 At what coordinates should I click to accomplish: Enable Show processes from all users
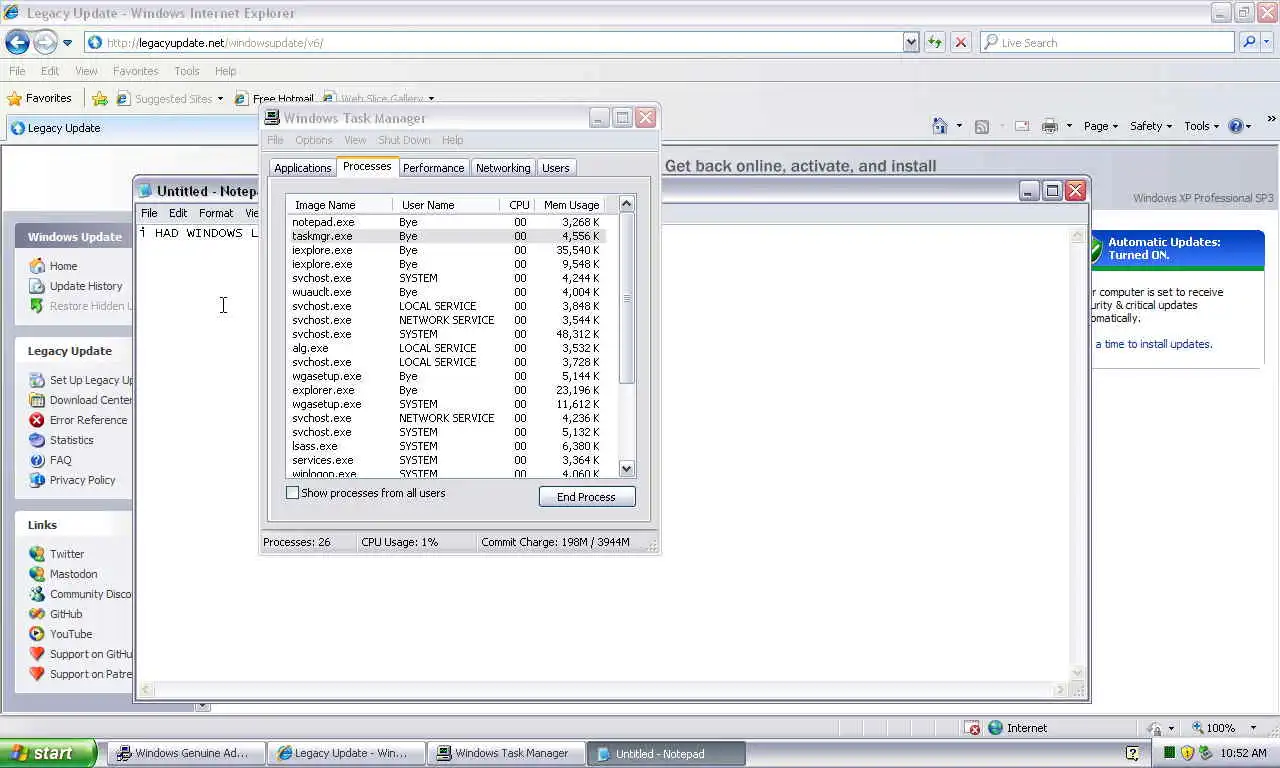293,493
